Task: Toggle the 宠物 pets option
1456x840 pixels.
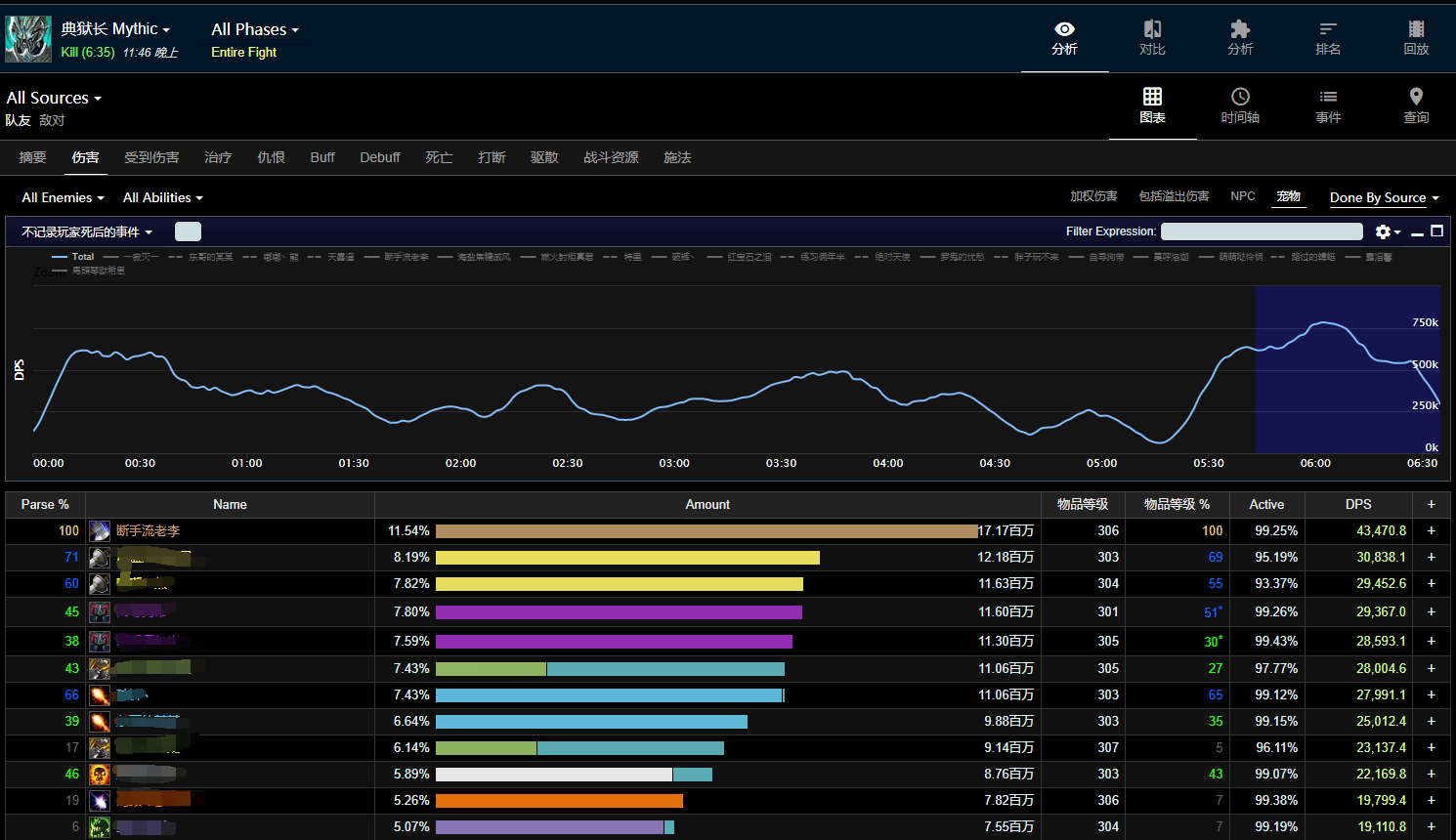Action: [x=1288, y=196]
